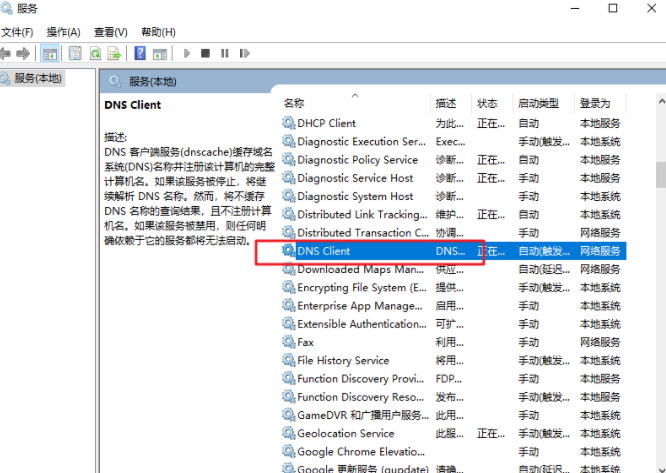
Task: Select the Distributed Link Tracking gear icon
Action: tap(289, 214)
